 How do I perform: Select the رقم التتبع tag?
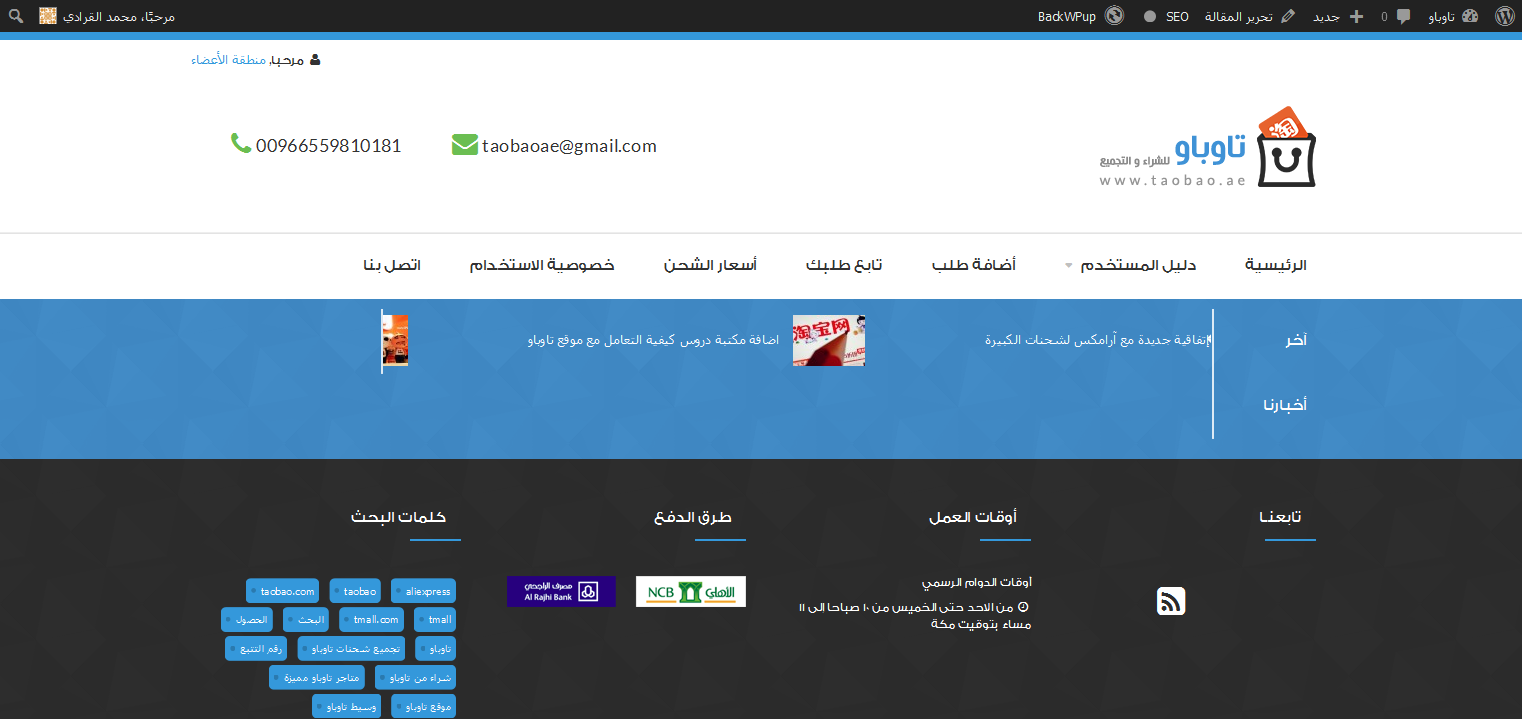click(x=256, y=648)
